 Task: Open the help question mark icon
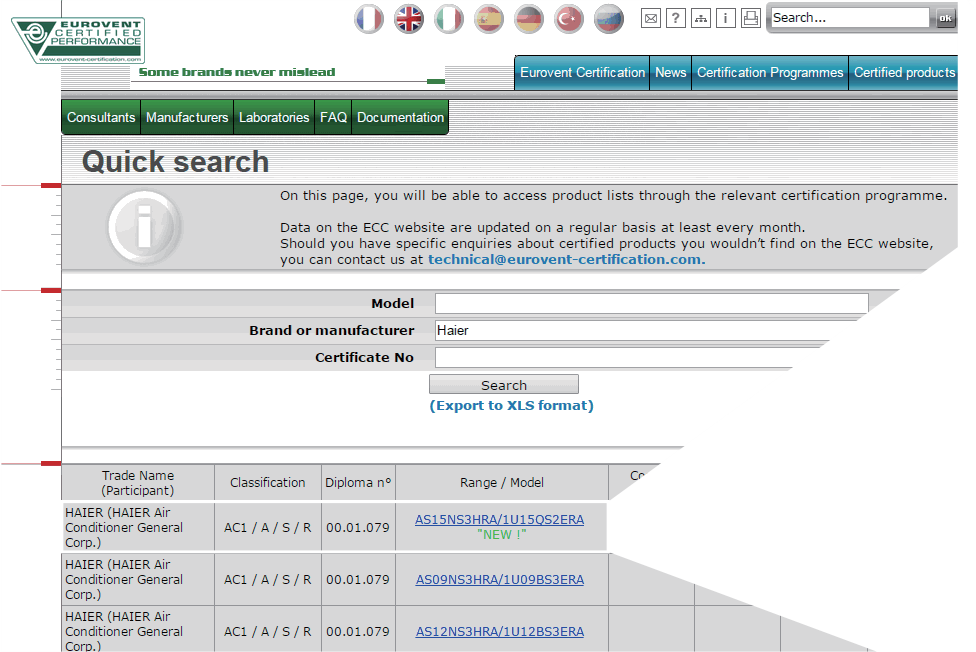pyautogui.click(x=675, y=18)
